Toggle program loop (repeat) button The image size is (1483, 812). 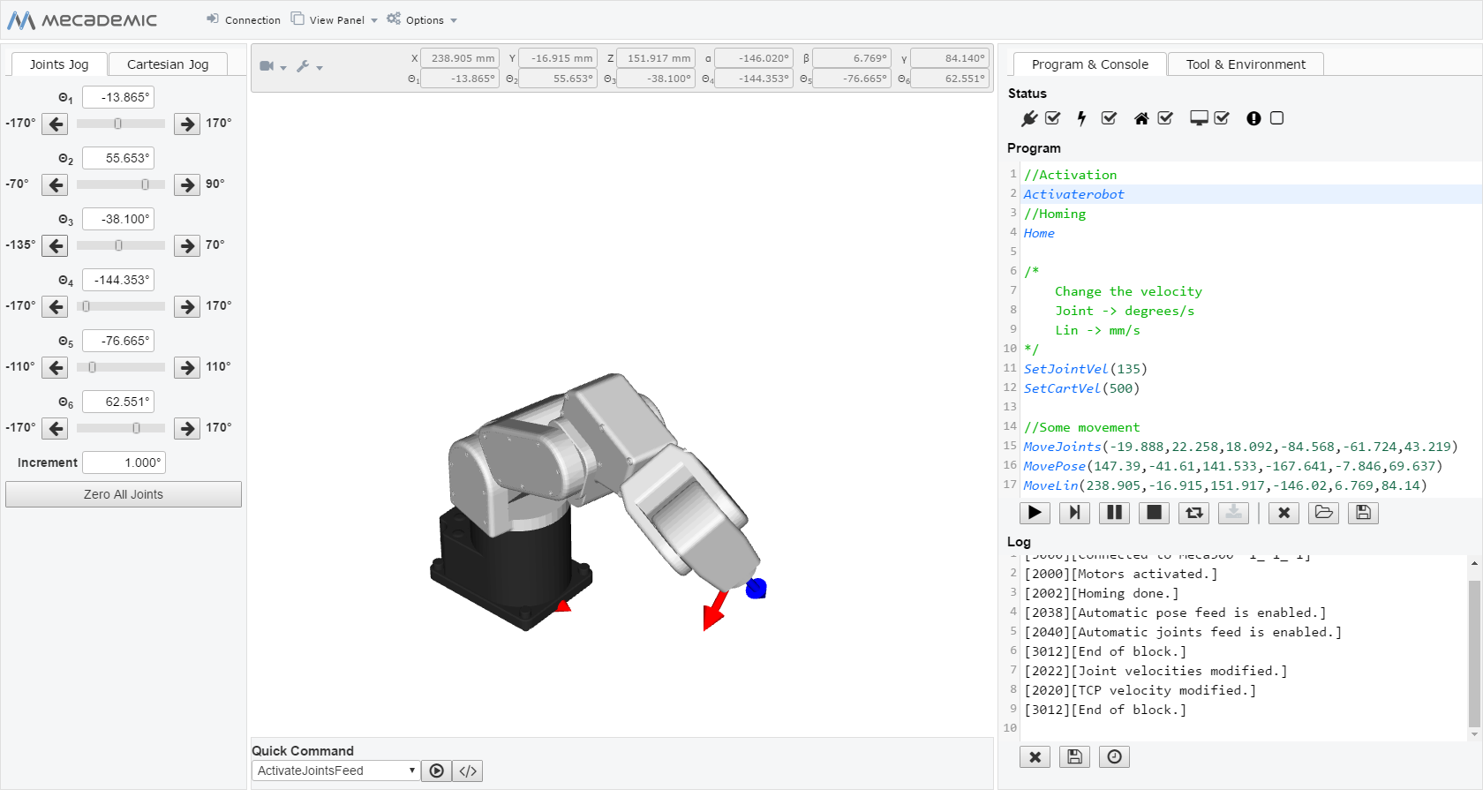(x=1193, y=513)
